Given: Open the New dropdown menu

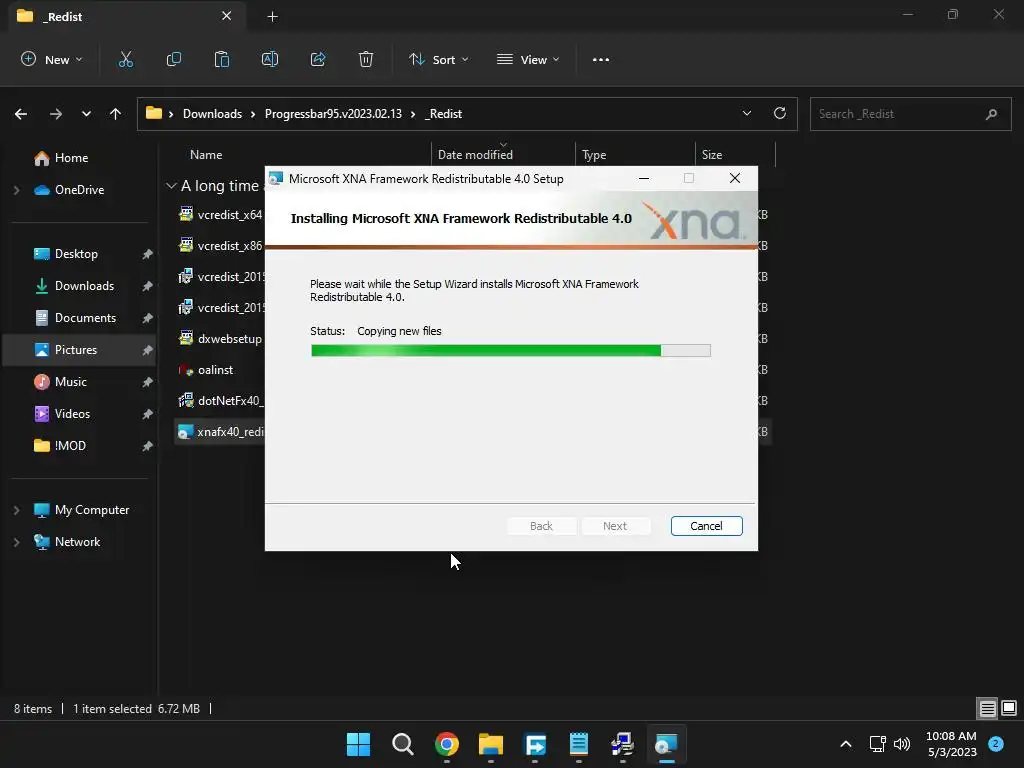Looking at the screenshot, I should 52,59.
